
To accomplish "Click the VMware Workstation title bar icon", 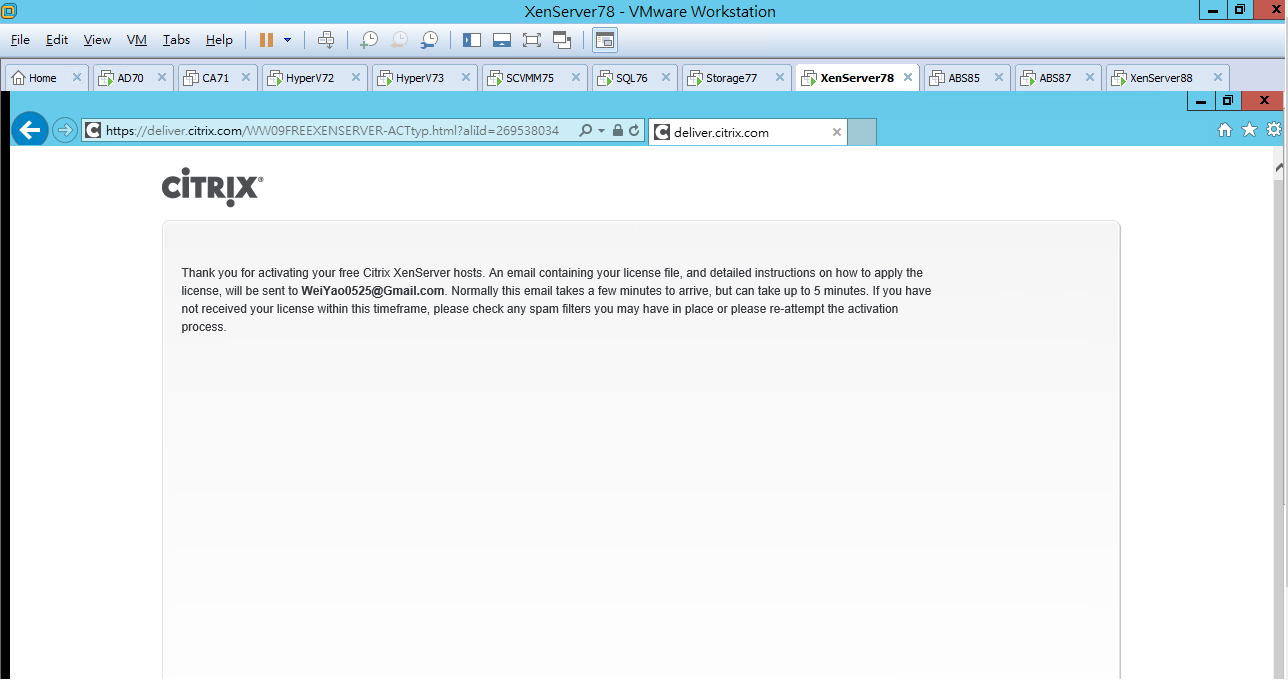I will coord(9,11).
